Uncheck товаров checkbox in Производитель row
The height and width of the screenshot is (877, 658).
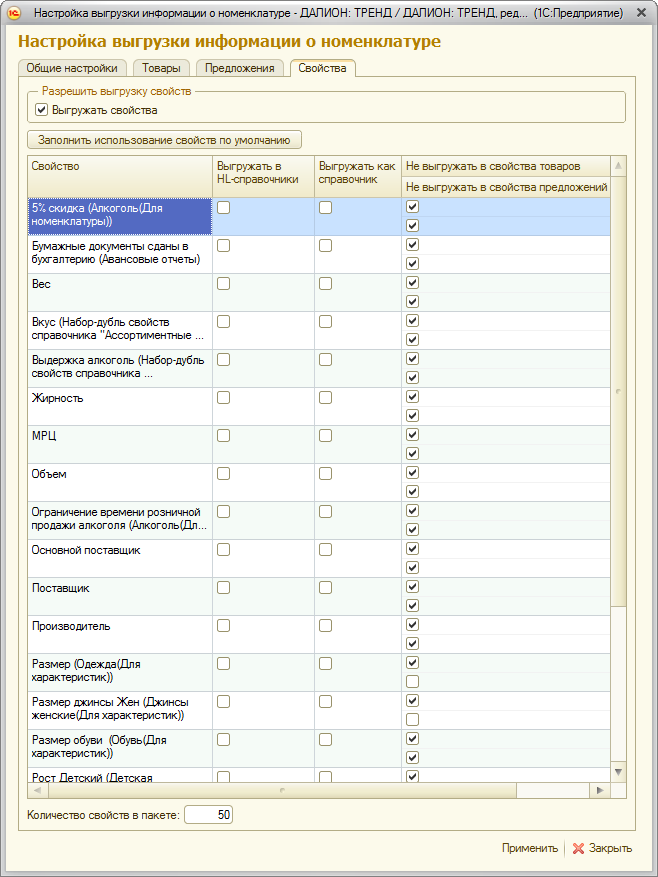[x=412, y=625]
